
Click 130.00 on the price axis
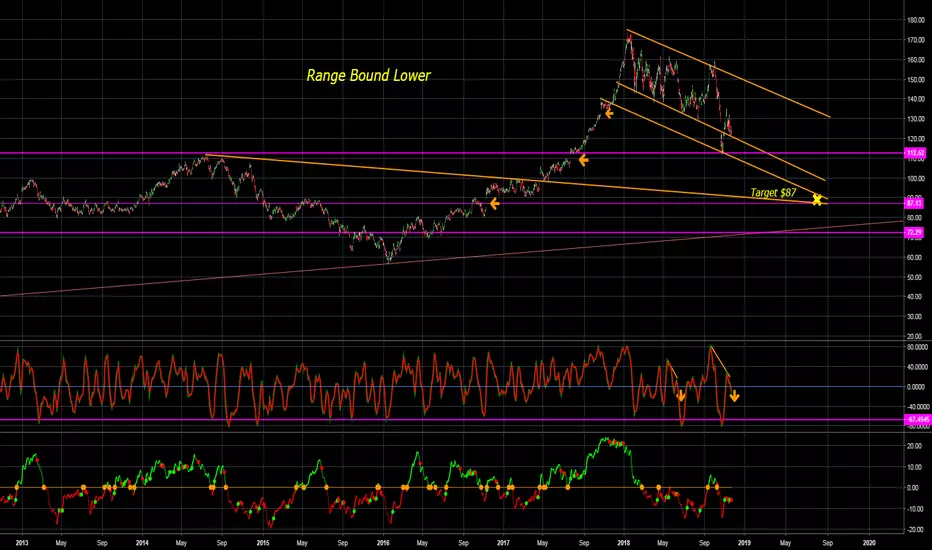915,119
